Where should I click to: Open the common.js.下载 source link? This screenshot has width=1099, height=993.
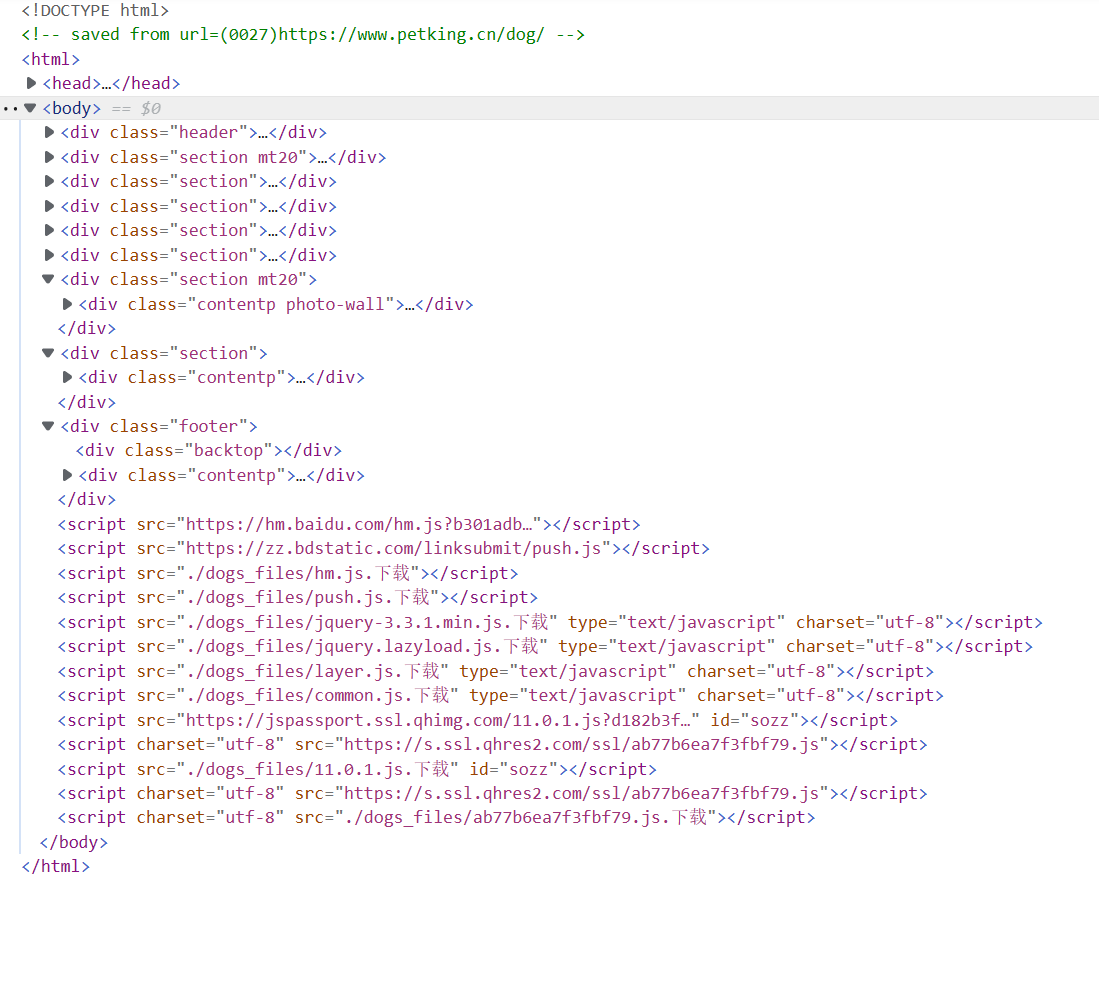click(x=318, y=696)
